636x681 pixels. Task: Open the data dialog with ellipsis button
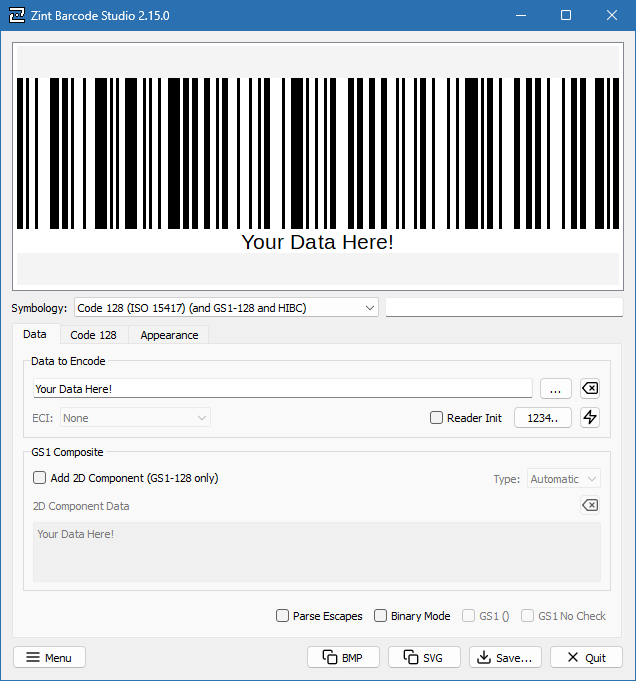tap(555, 388)
